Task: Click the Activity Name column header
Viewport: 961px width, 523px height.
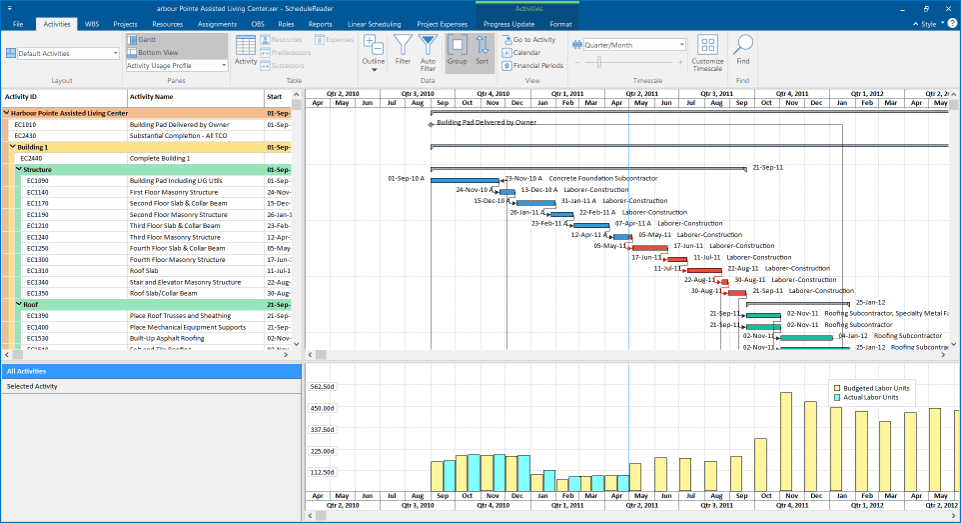Action: point(196,97)
